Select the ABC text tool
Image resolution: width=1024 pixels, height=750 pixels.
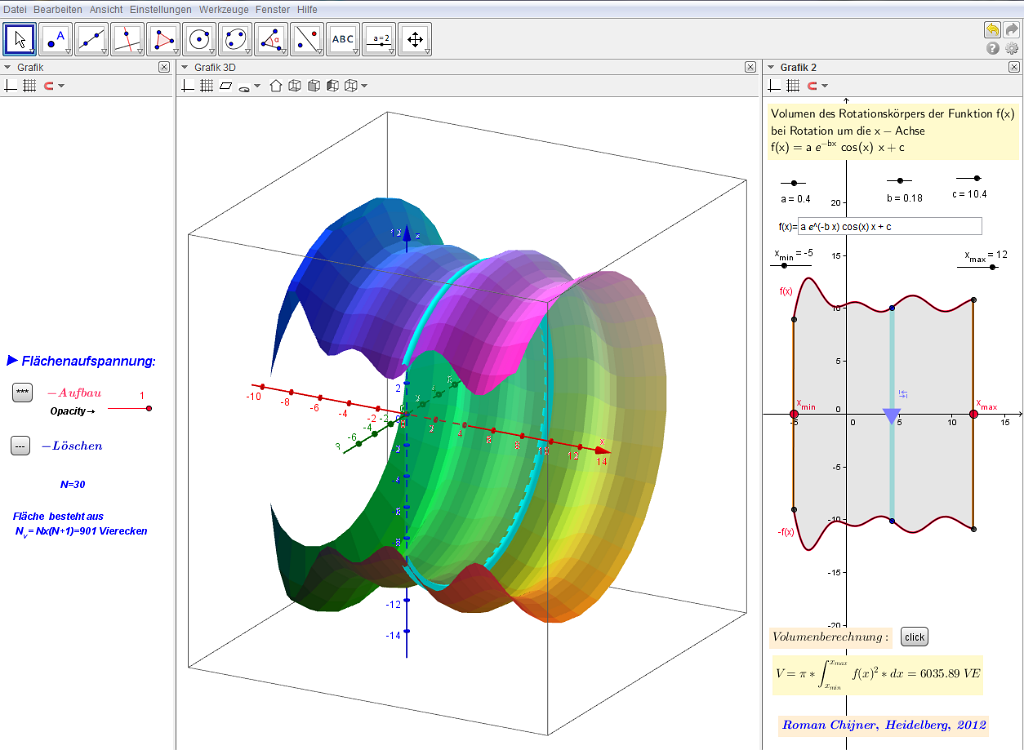pos(343,40)
